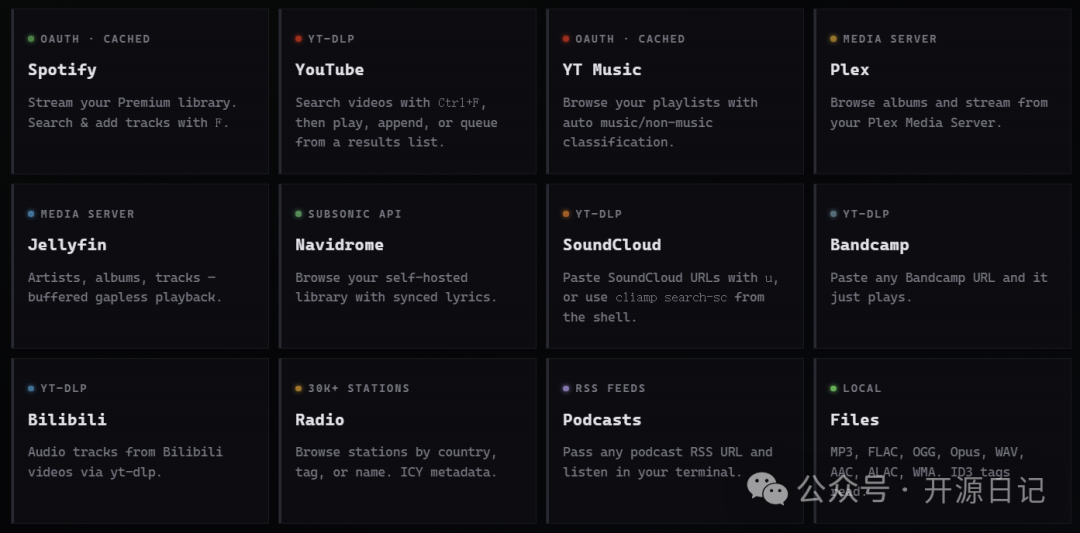This screenshot has height=533, width=1080.
Task: Click the yellow dot beside MEDIA SERVER on Plex card
Action: [x=833, y=39]
